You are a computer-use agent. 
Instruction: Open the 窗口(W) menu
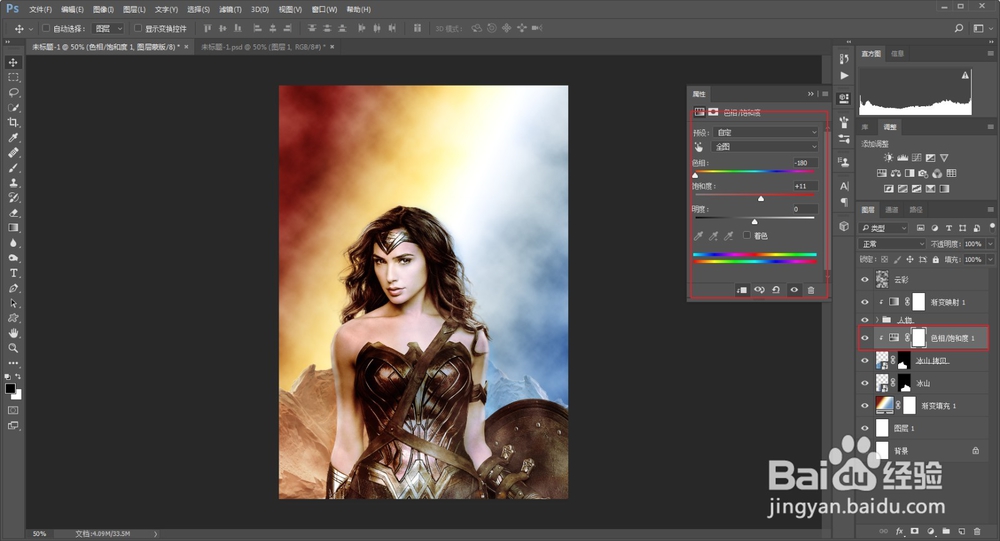[x=324, y=10]
